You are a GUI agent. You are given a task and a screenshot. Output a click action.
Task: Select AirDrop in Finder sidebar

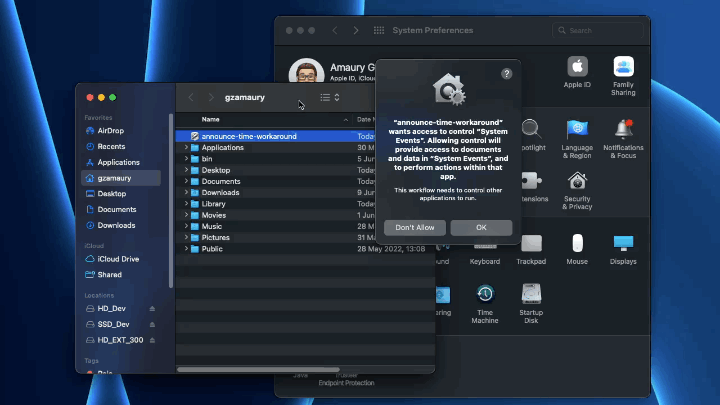click(x=121, y=131)
